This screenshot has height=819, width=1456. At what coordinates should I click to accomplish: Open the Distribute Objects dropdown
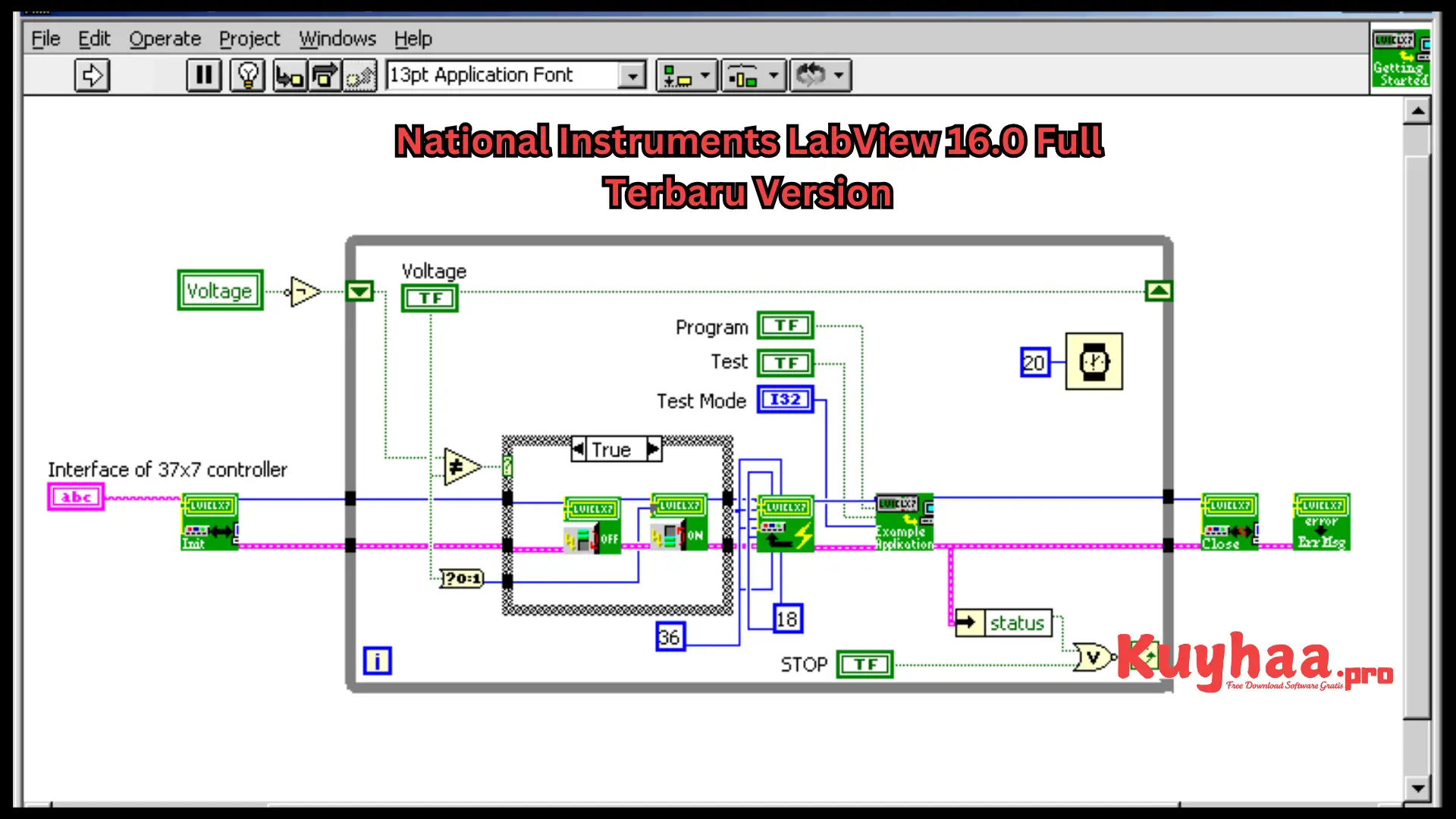point(753,75)
